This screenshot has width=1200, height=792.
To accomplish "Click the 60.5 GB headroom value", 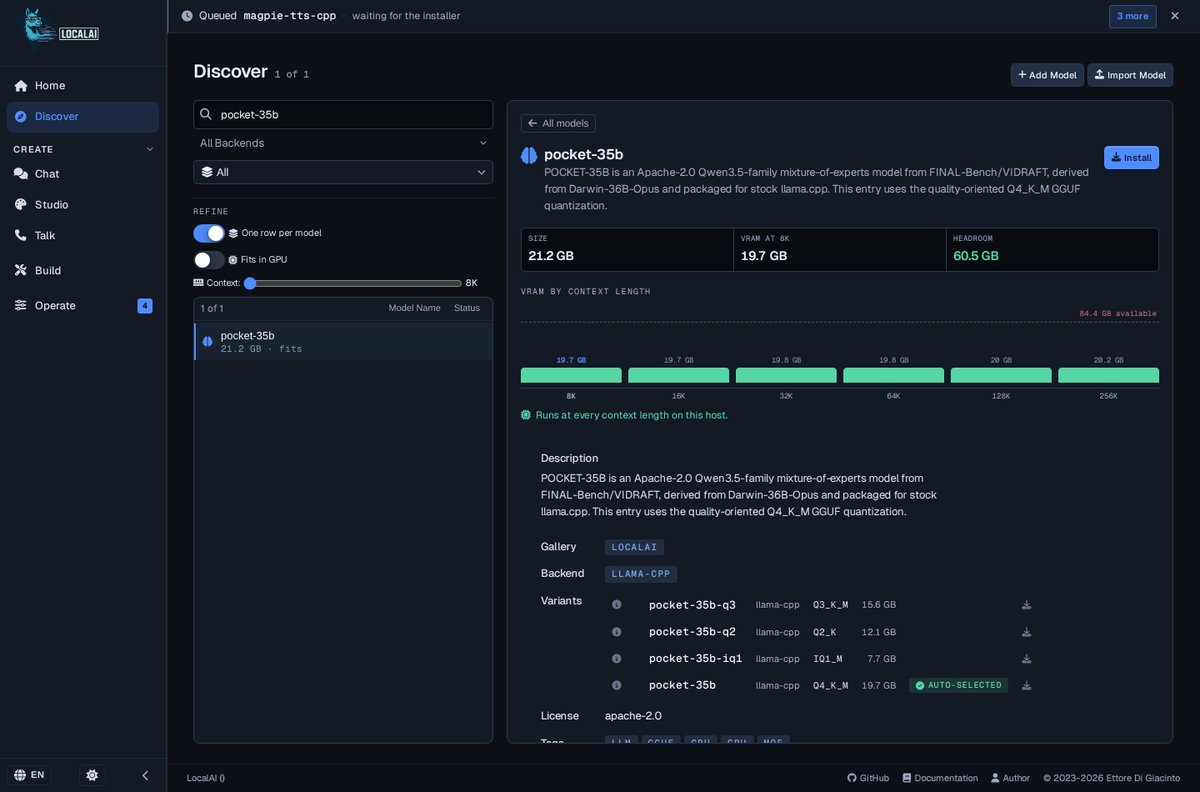I will pos(976,256).
